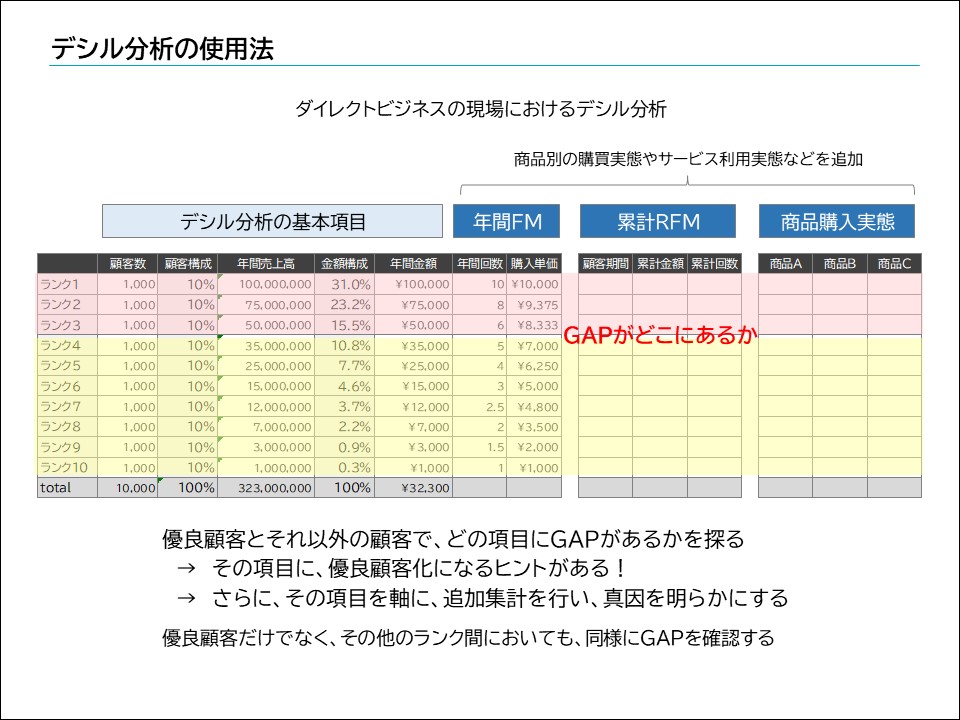Screen dimensions: 960x720
Task: Click the 商品B column header
Action: click(838, 262)
